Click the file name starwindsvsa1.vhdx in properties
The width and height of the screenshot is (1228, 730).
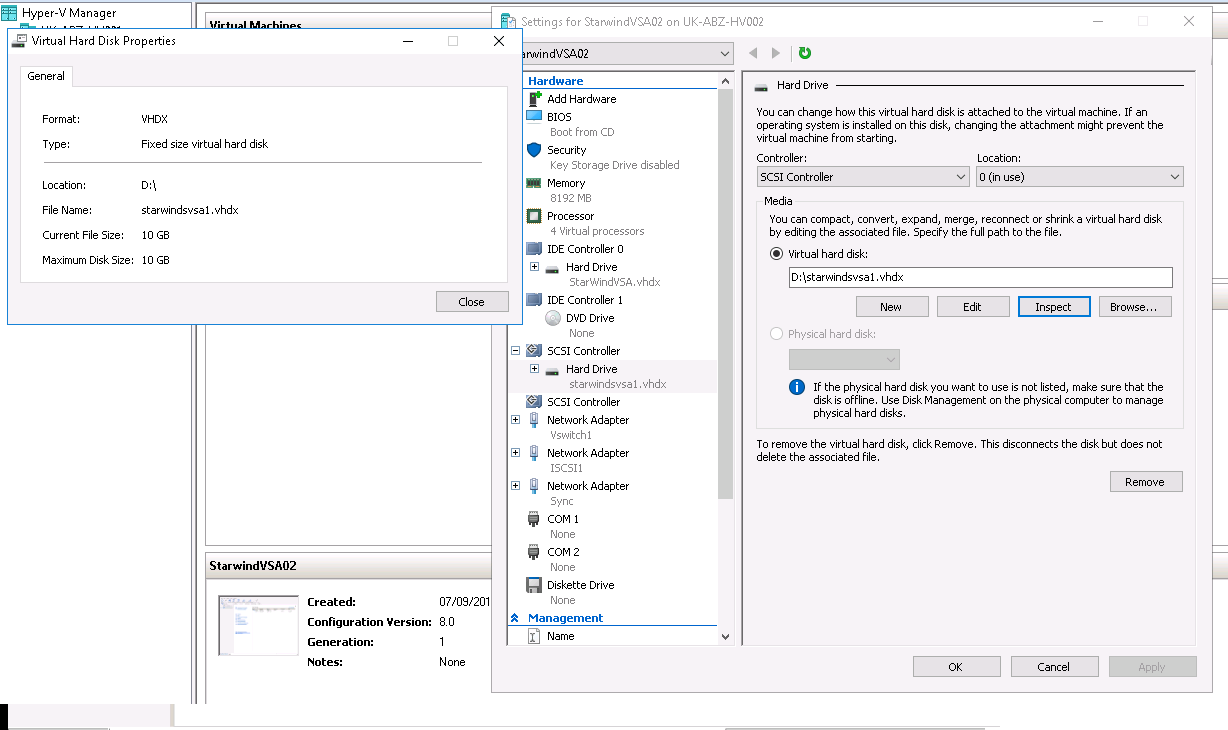pos(190,210)
